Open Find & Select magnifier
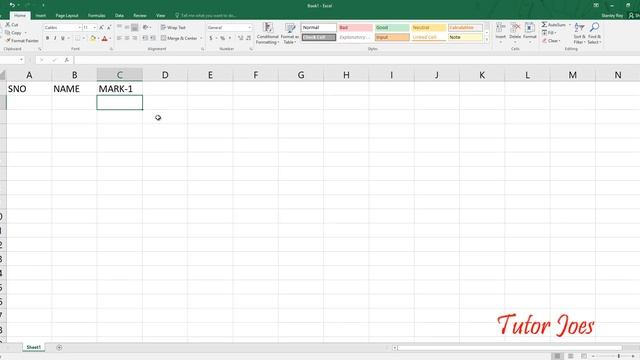Screen dimensions: 640x360 (x=594, y=33)
